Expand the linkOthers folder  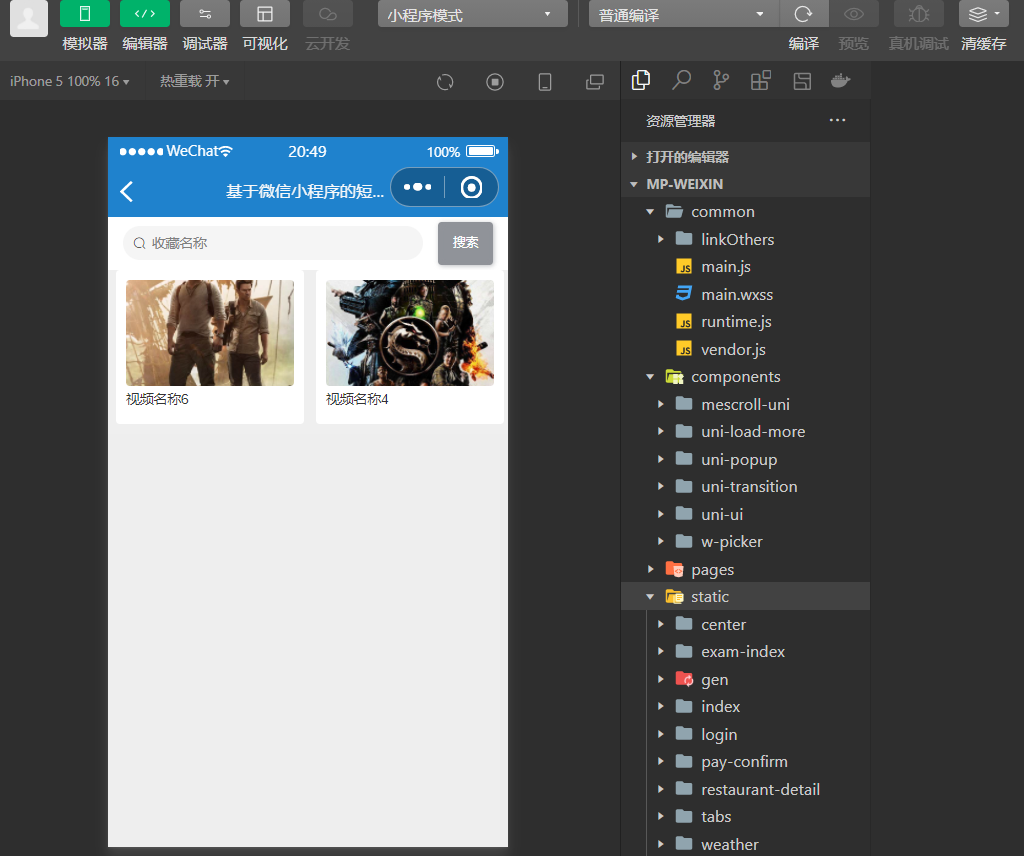(x=746, y=239)
